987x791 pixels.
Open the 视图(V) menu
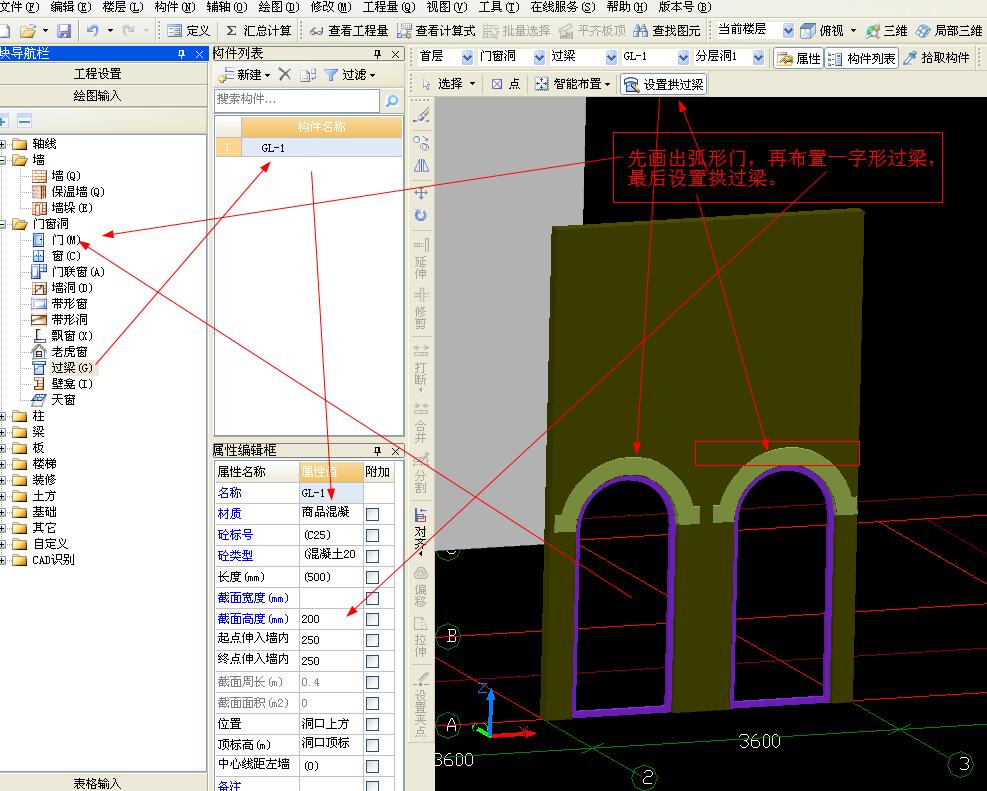[447, 7]
